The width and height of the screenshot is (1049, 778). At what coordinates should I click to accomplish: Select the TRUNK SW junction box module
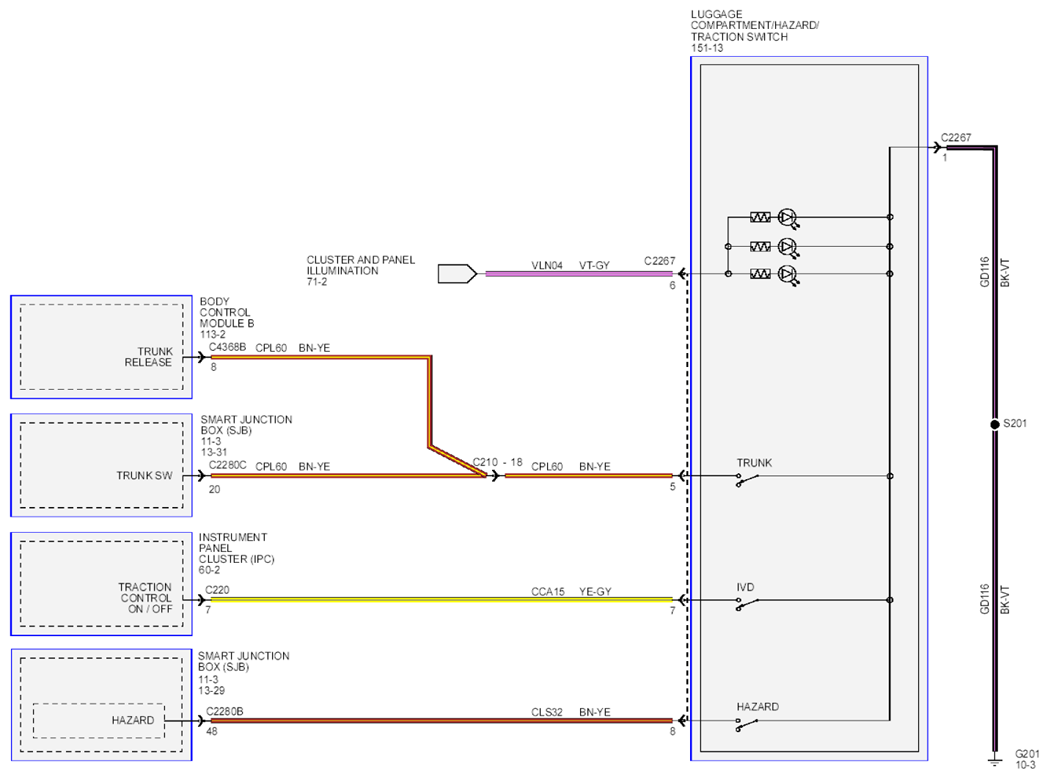102,465
